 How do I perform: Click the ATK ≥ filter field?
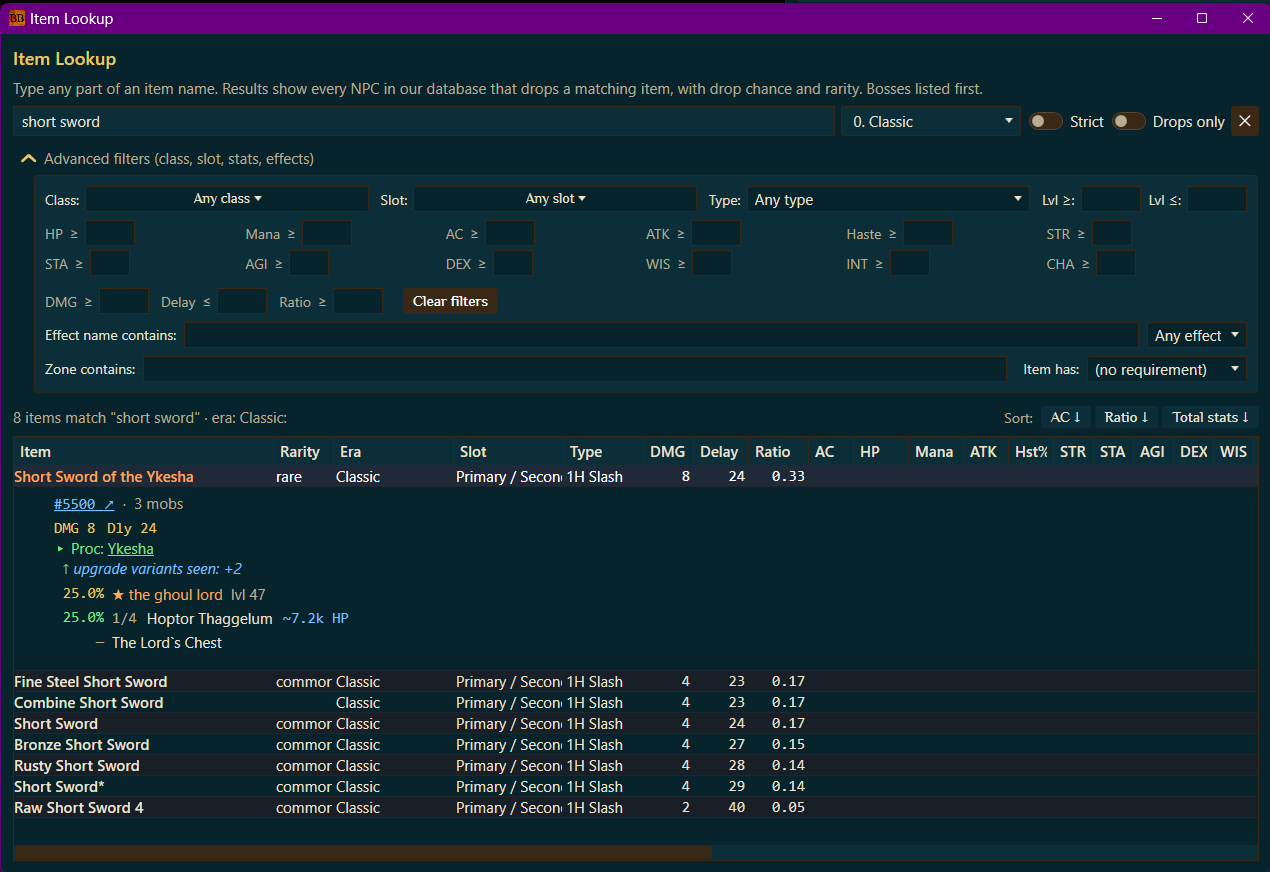pyautogui.click(x=716, y=234)
